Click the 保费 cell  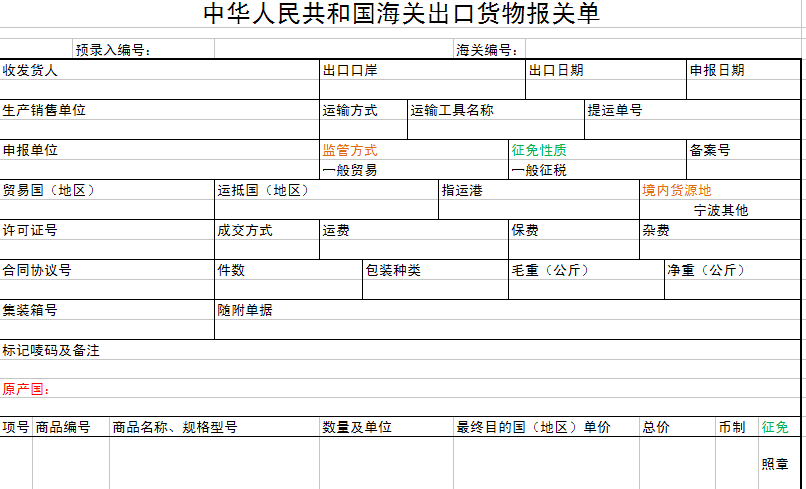[x=574, y=230]
